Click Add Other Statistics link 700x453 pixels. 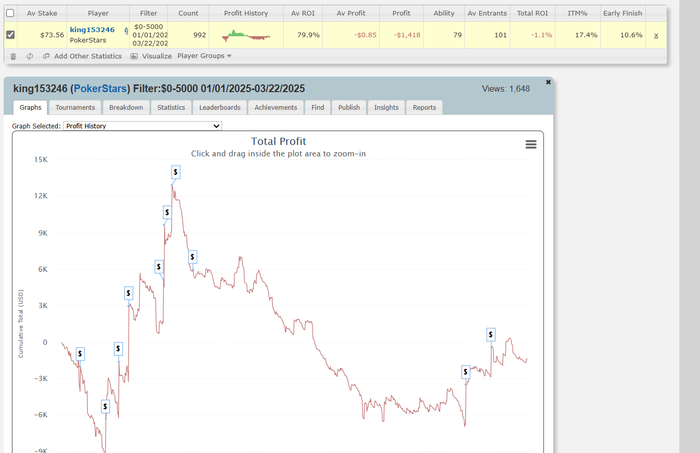[x=88, y=56]
